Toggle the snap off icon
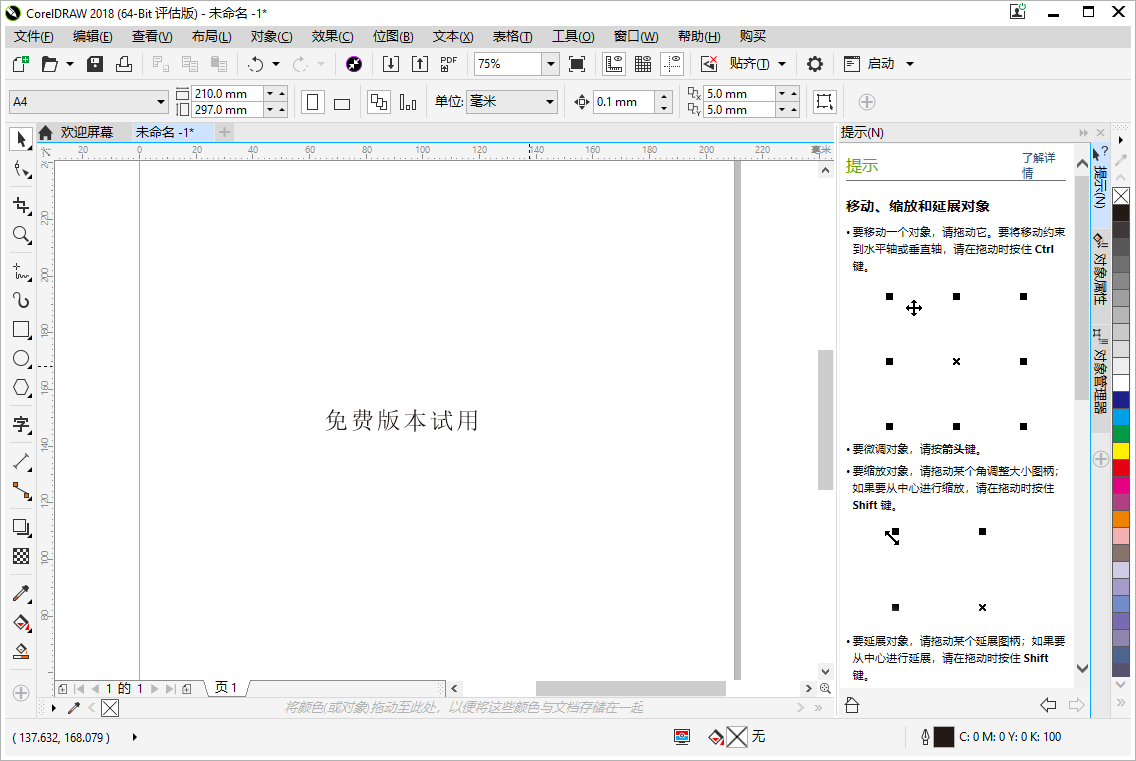The width and height of the screenshot is (1136, 761). coord(709,64)
